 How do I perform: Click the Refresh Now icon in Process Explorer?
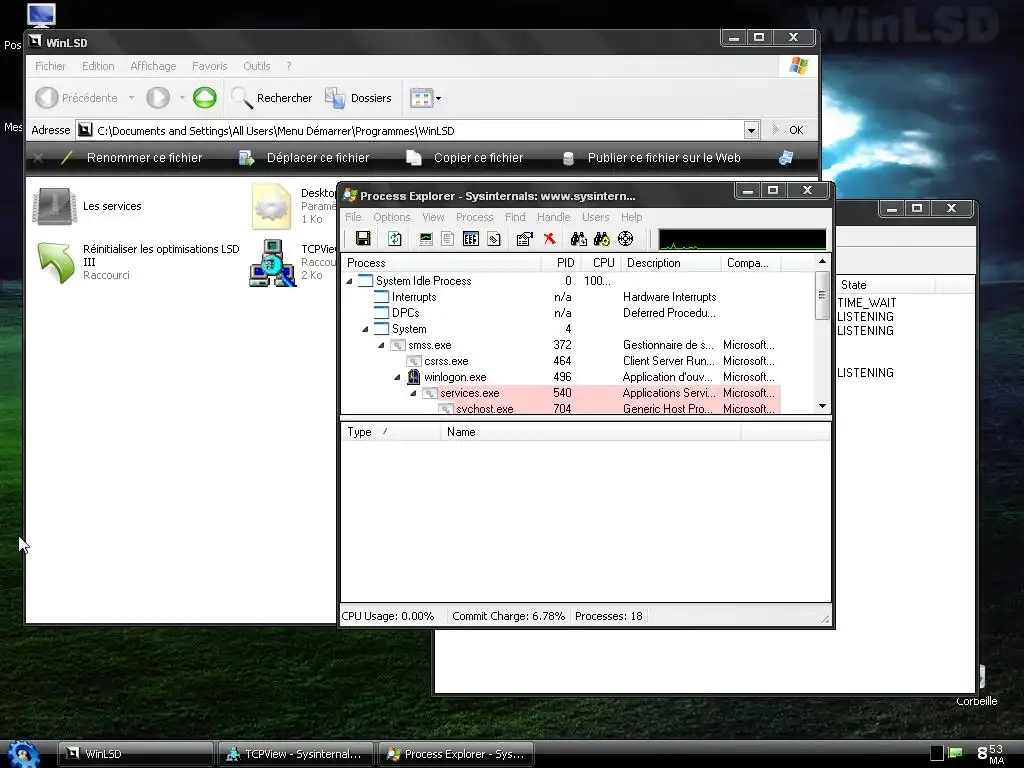pyautogui.click(x=394, y=238)
